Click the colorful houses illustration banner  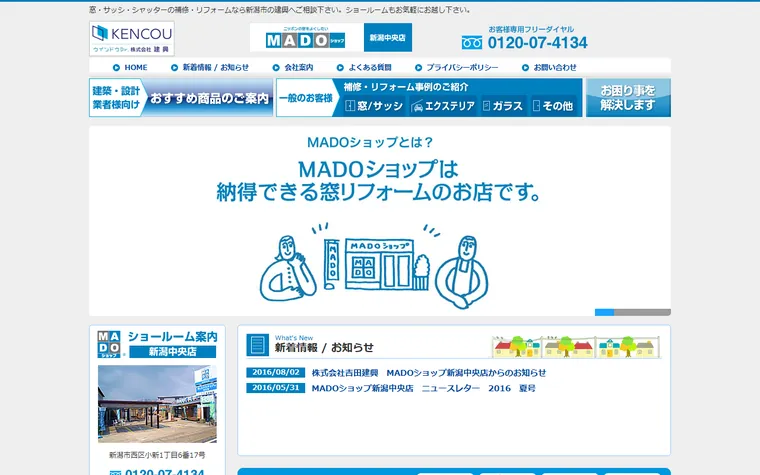point(576,346)
